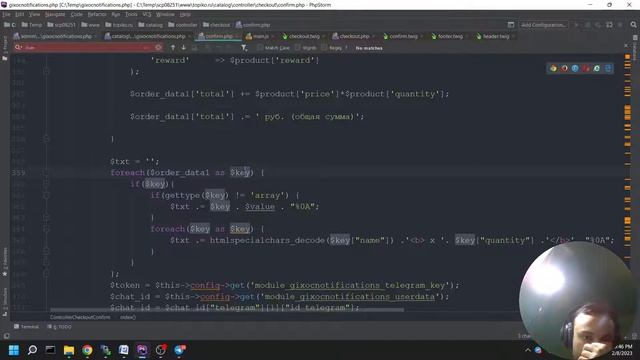This screenshot has height=360, width=640.
Task: Open the VCS menu
Action: click(147, 14)
